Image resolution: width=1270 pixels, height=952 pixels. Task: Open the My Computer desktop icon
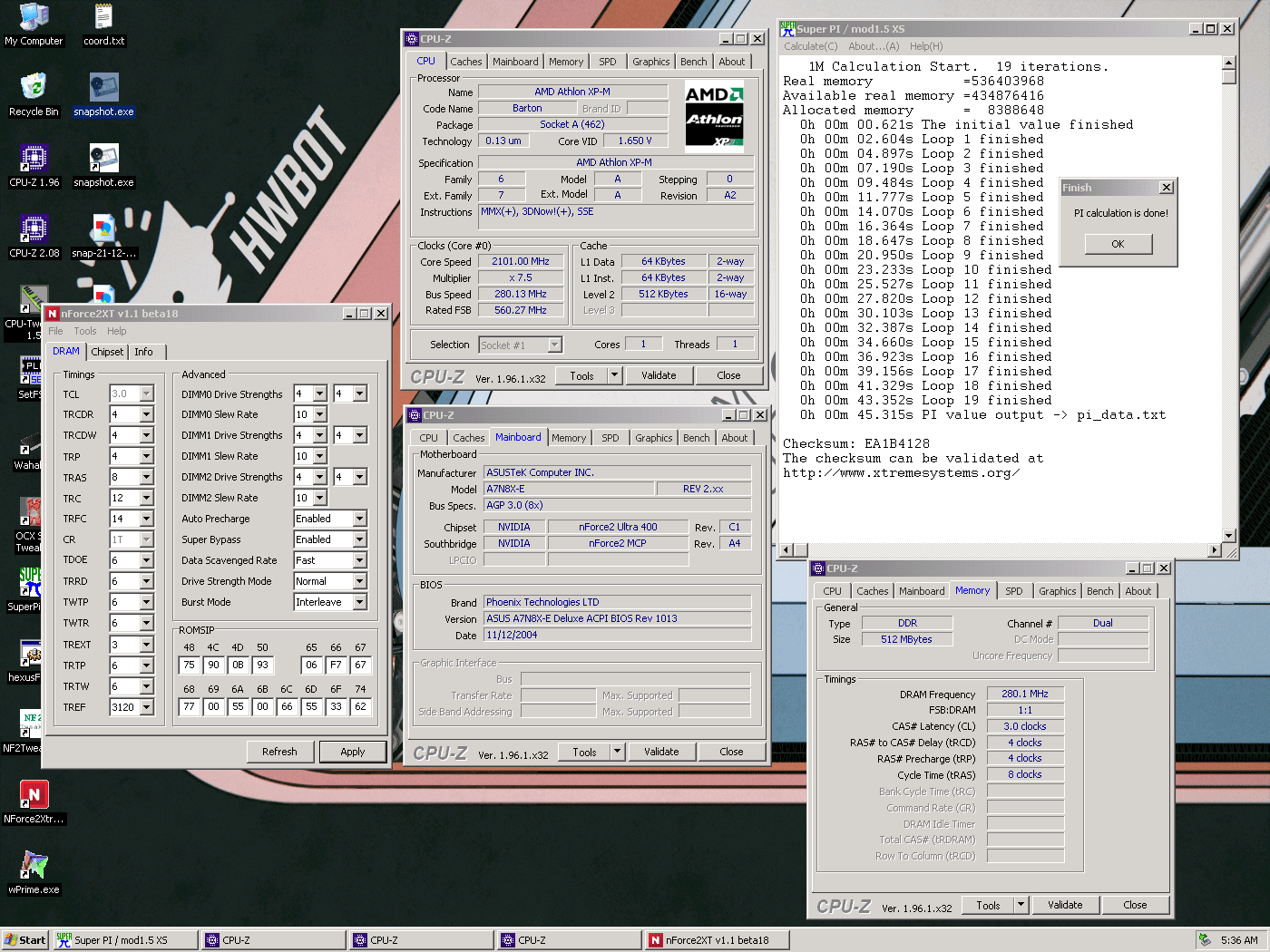point(34,18)
